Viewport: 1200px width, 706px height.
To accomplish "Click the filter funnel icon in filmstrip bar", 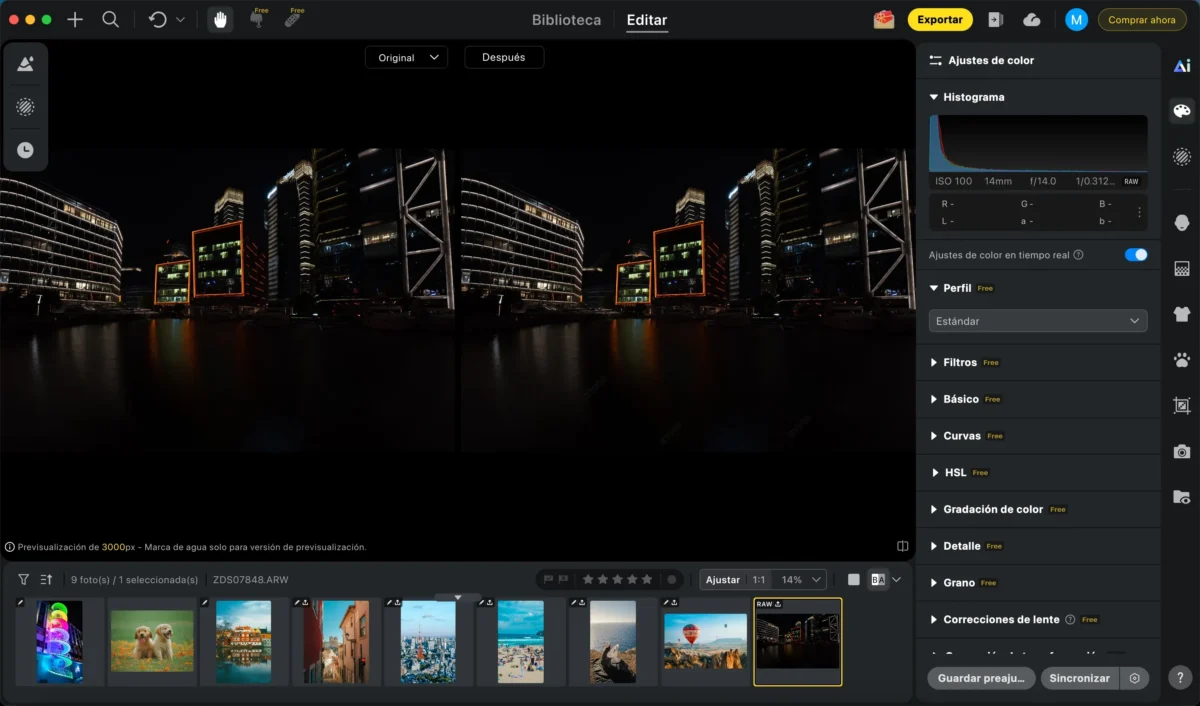I will (x=24, y=580).
